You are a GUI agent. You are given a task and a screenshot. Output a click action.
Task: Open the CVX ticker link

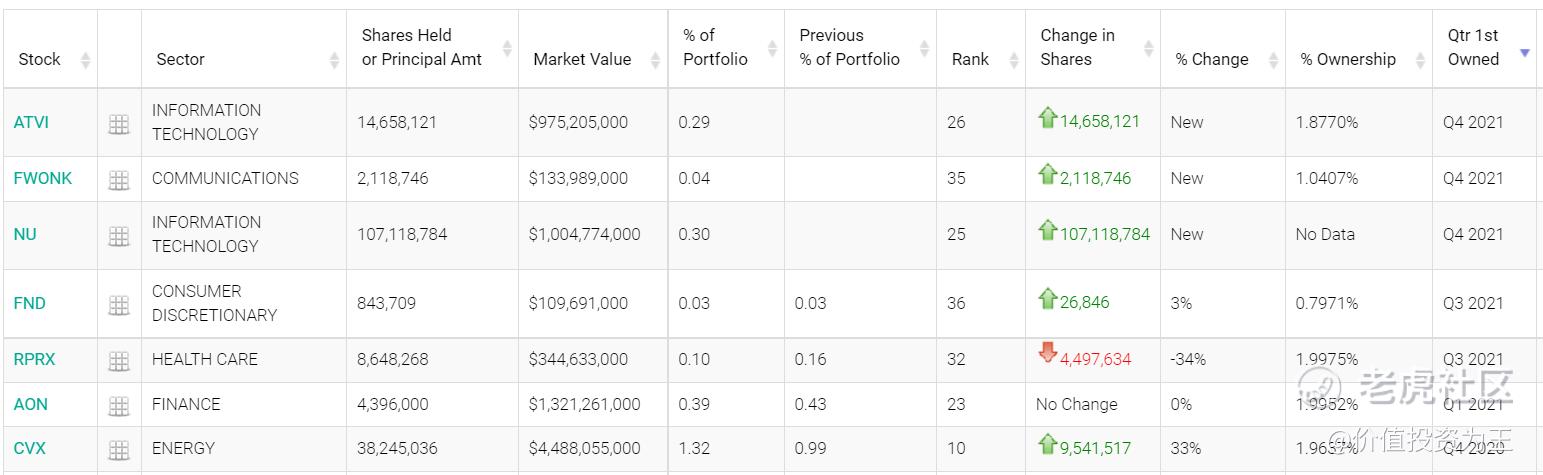coord(30,448)
